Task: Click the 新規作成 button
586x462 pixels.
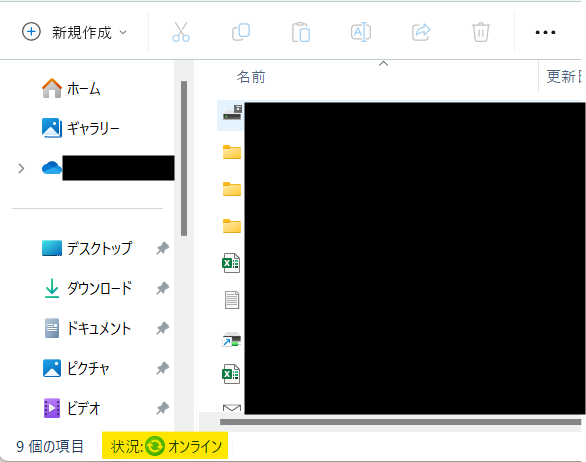Action: (74, 32)
